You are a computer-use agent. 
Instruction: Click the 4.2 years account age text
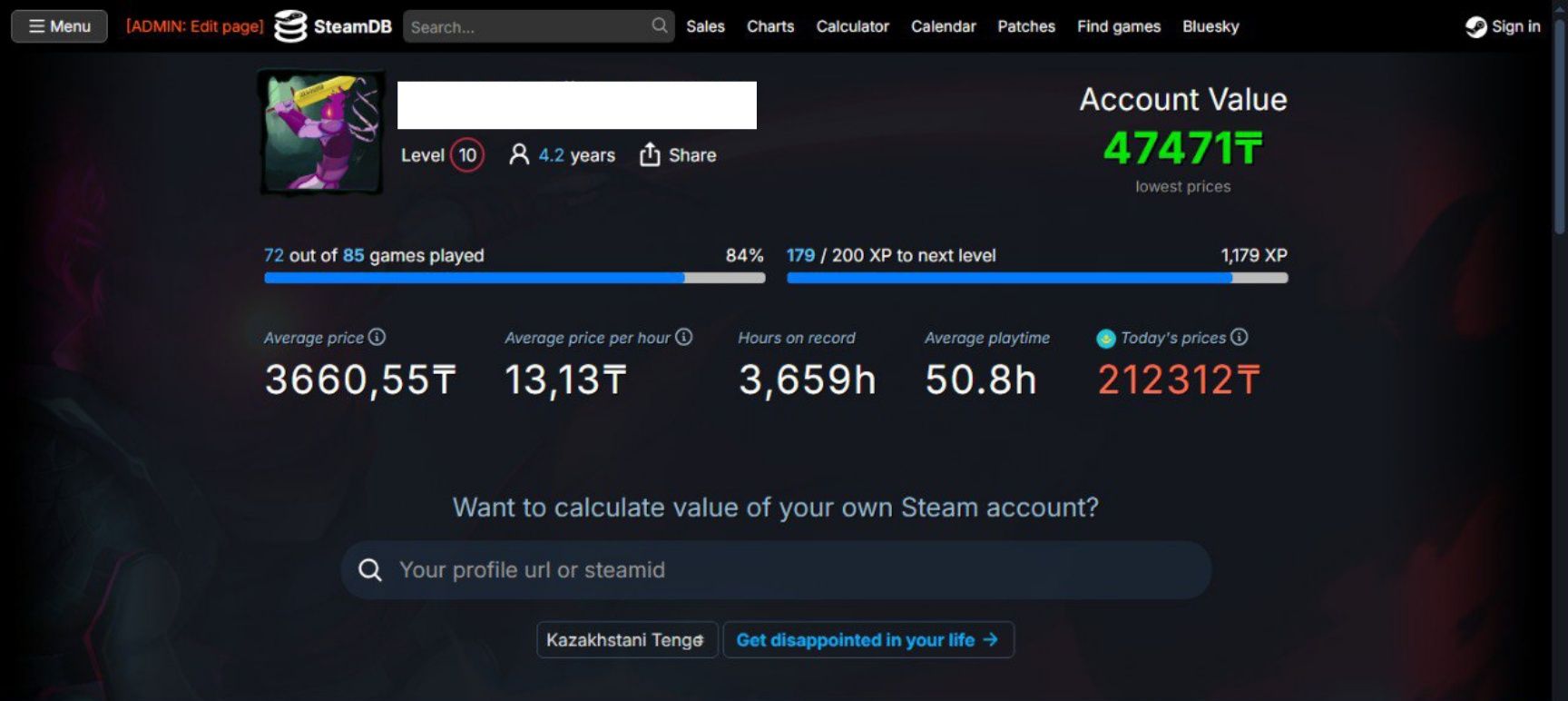point(577,155)
